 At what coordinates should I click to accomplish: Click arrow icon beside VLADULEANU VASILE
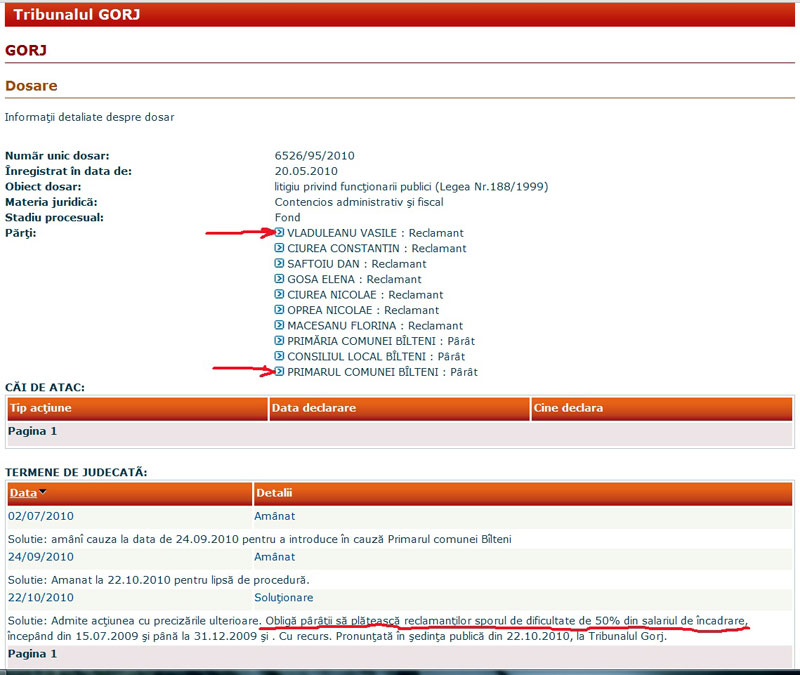pos(279,233)
